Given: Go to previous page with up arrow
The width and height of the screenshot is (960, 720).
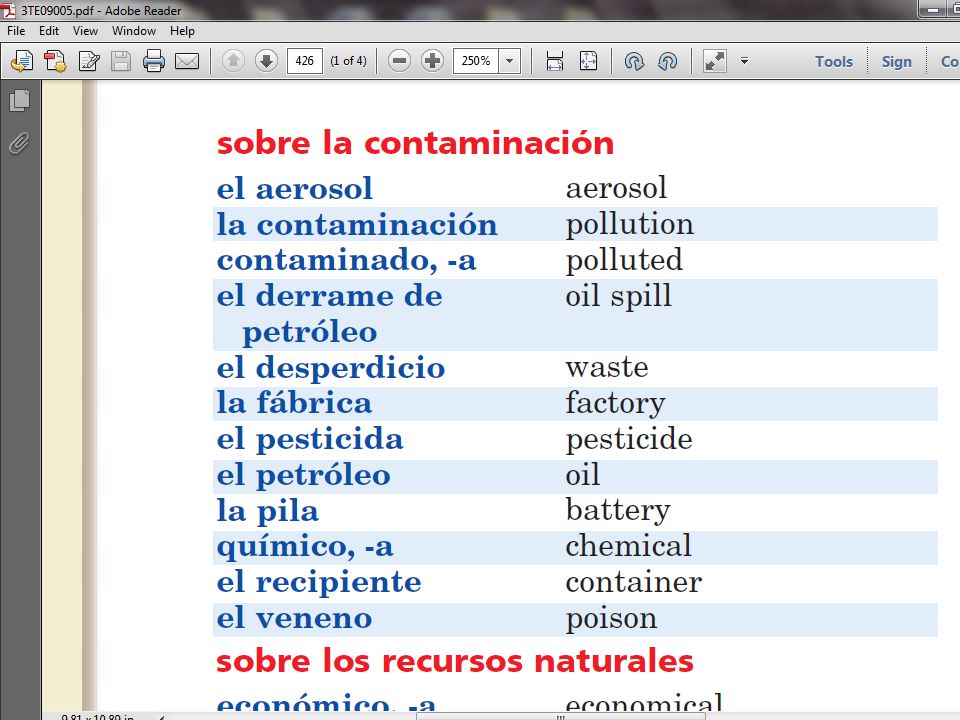Looking at the screenshot, I should tap(233, 61).
